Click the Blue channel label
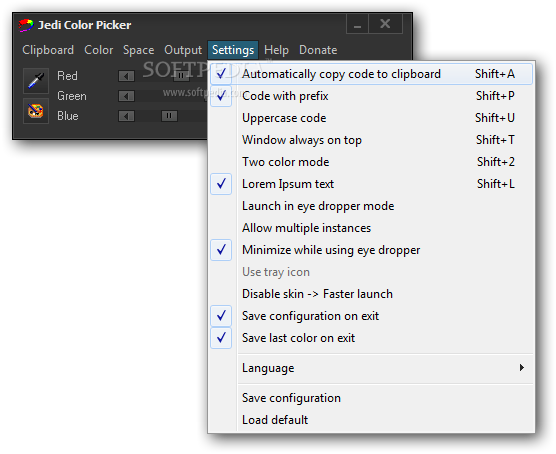Screen dimensions: 556x454 tap(68, 116)
